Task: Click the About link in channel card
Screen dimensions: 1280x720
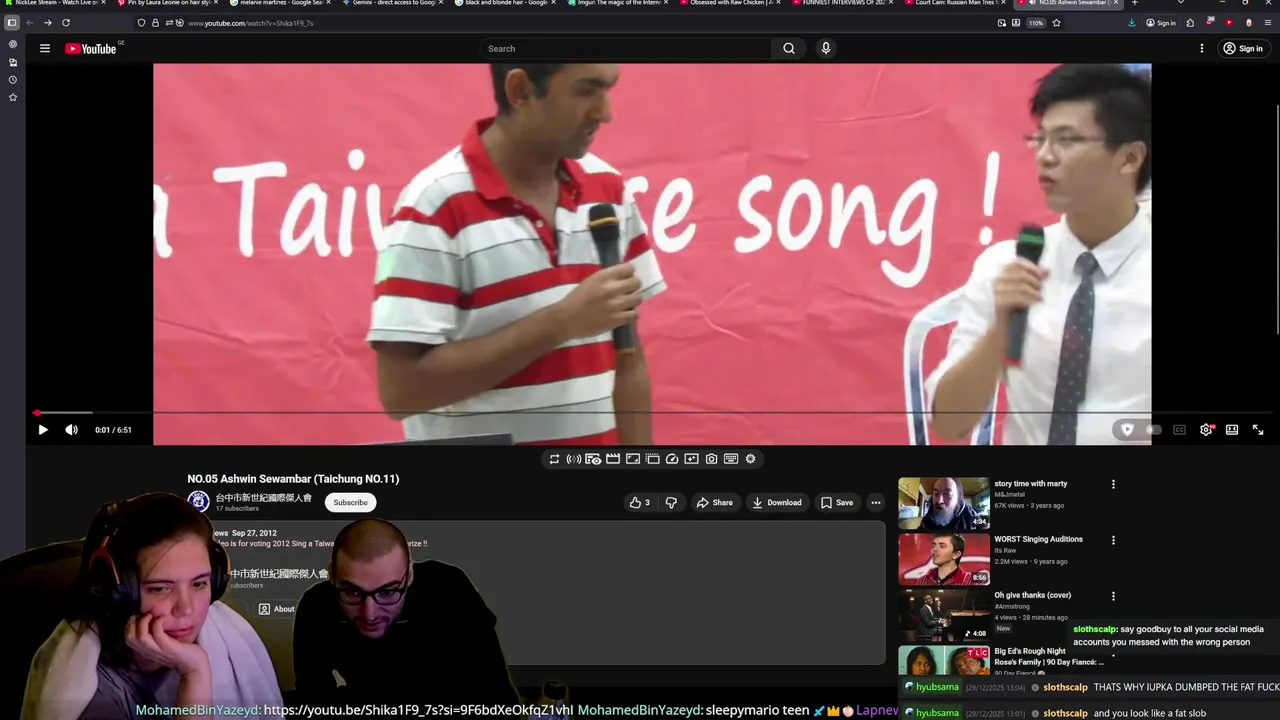Action: (x=278, y=609)
